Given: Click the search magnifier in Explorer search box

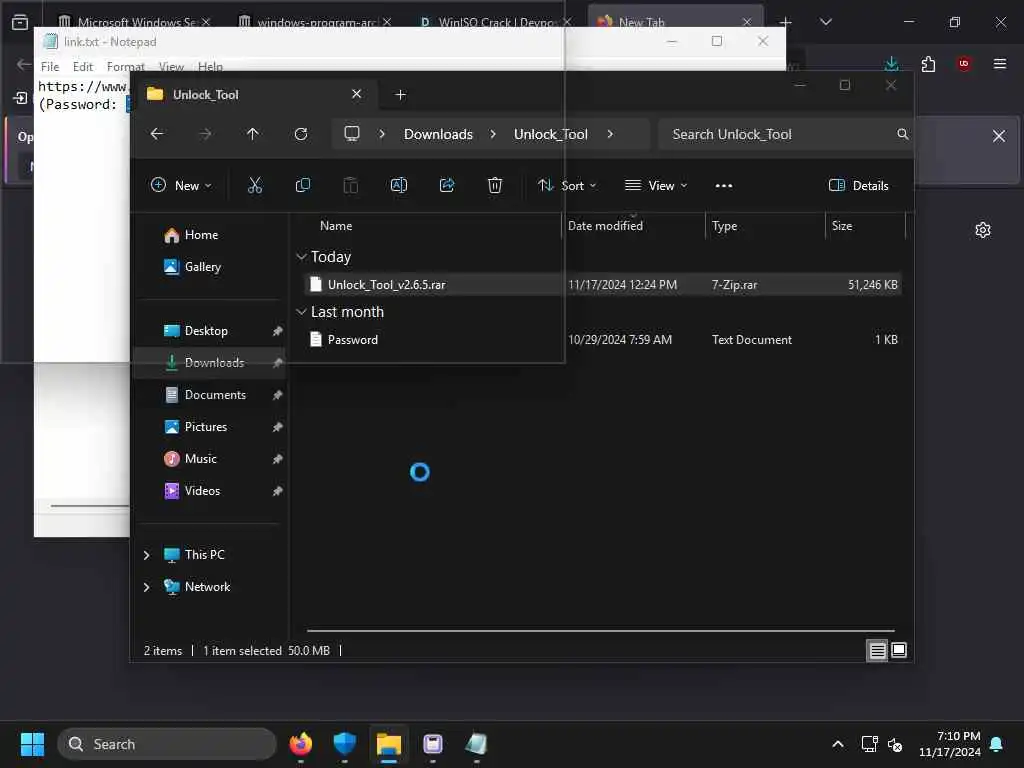Looking at the screenshot, I should coord(903,134).
